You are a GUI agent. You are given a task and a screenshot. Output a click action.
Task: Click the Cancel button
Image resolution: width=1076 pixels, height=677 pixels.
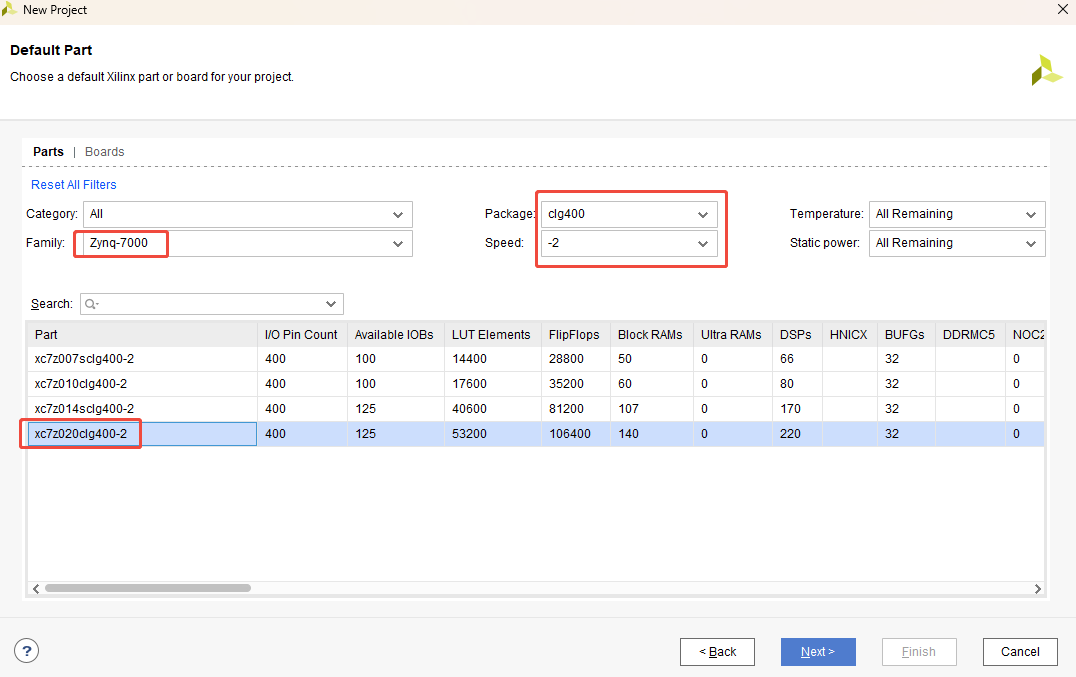(1020, 652)
